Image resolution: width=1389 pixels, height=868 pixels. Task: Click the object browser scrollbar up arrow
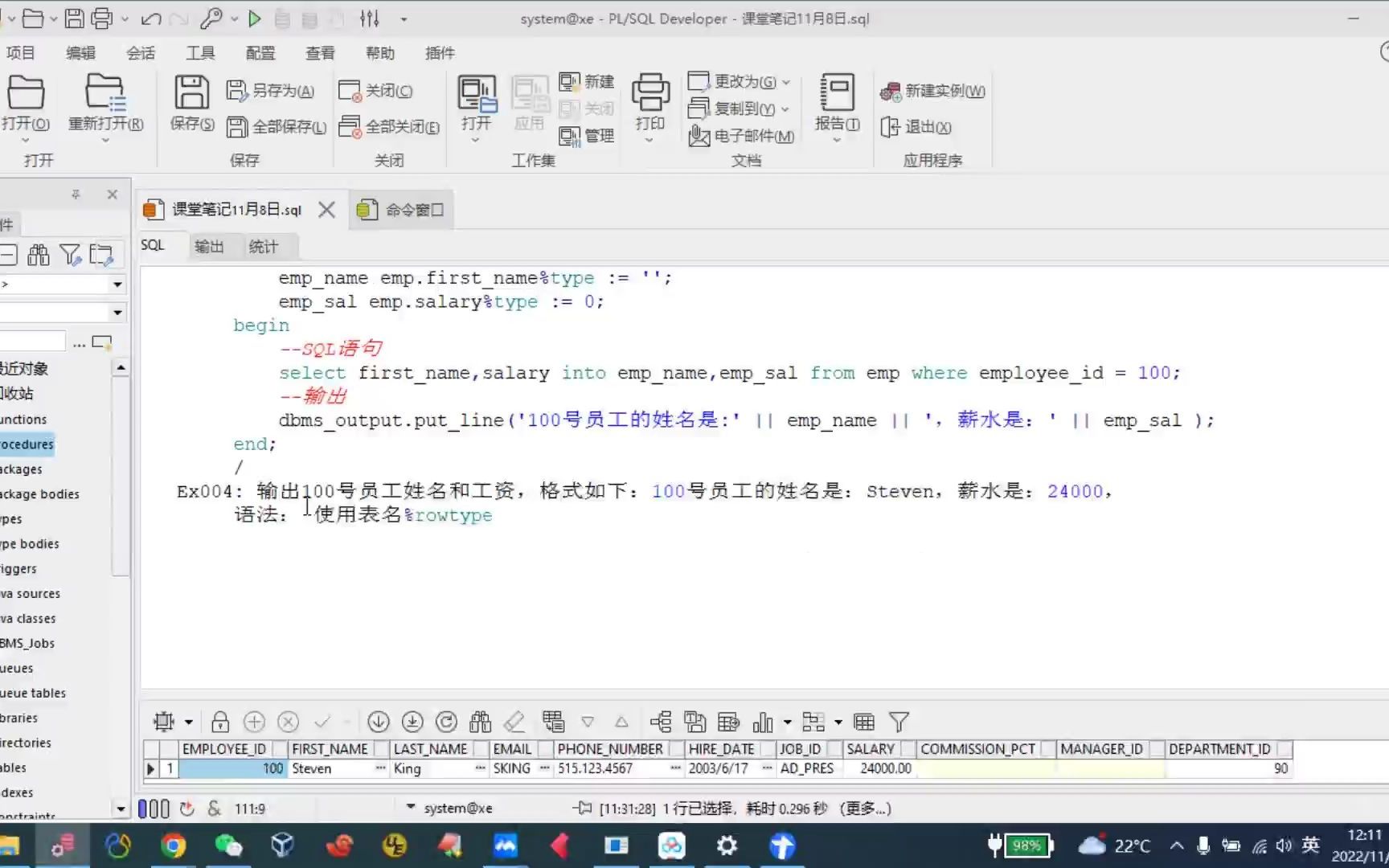pos(121,367)
